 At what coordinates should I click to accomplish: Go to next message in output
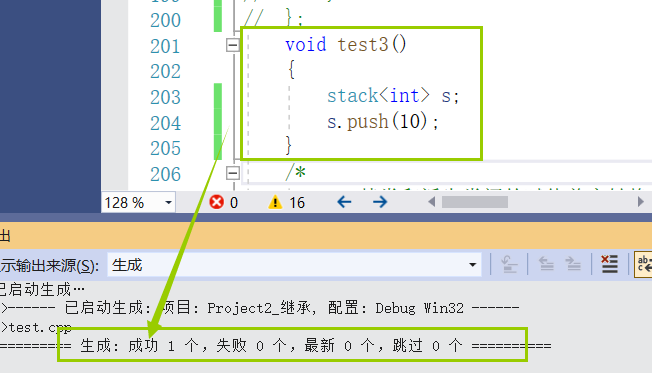click(573, 264)
